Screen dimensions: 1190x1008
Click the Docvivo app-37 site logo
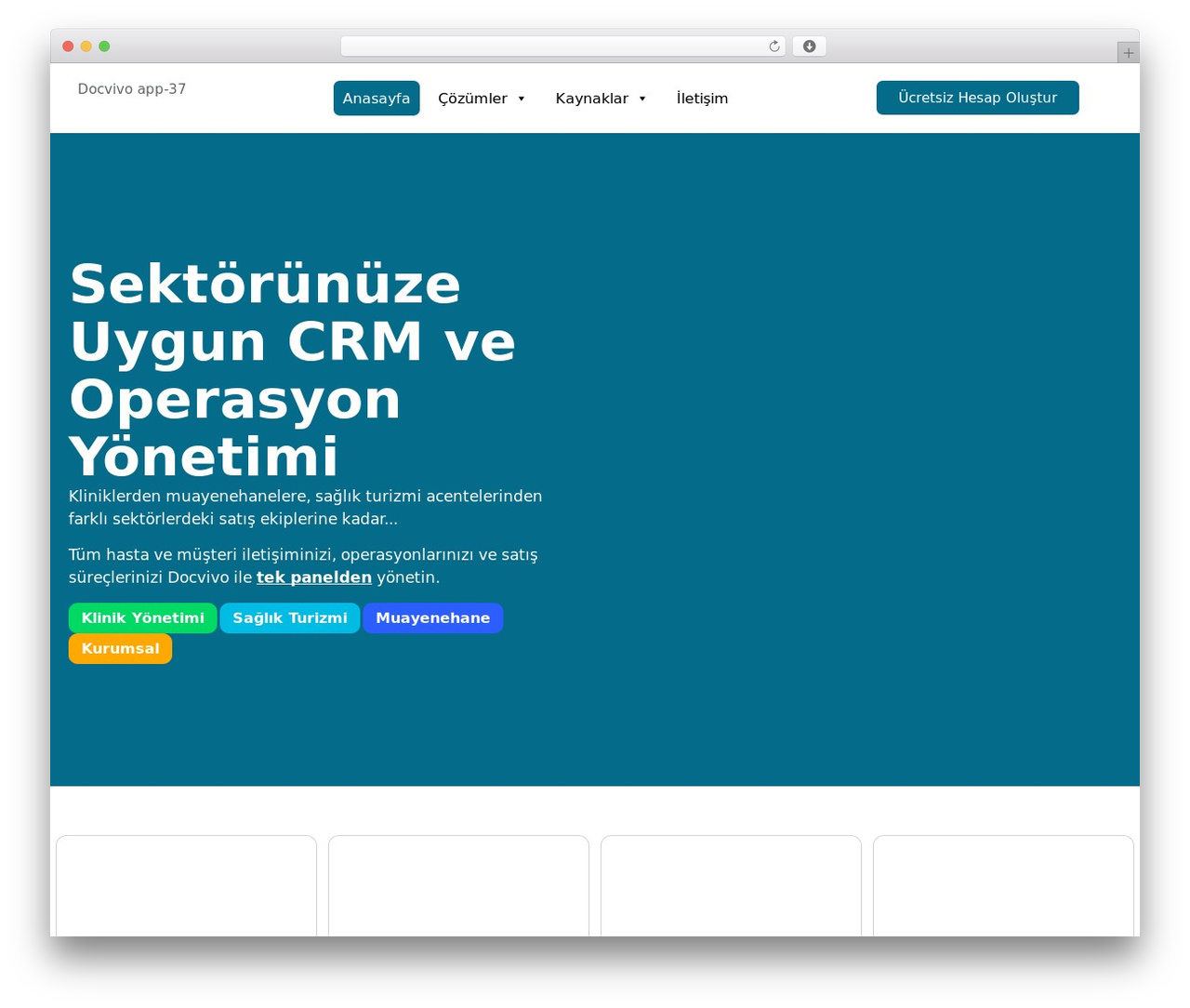pos(132,89)
